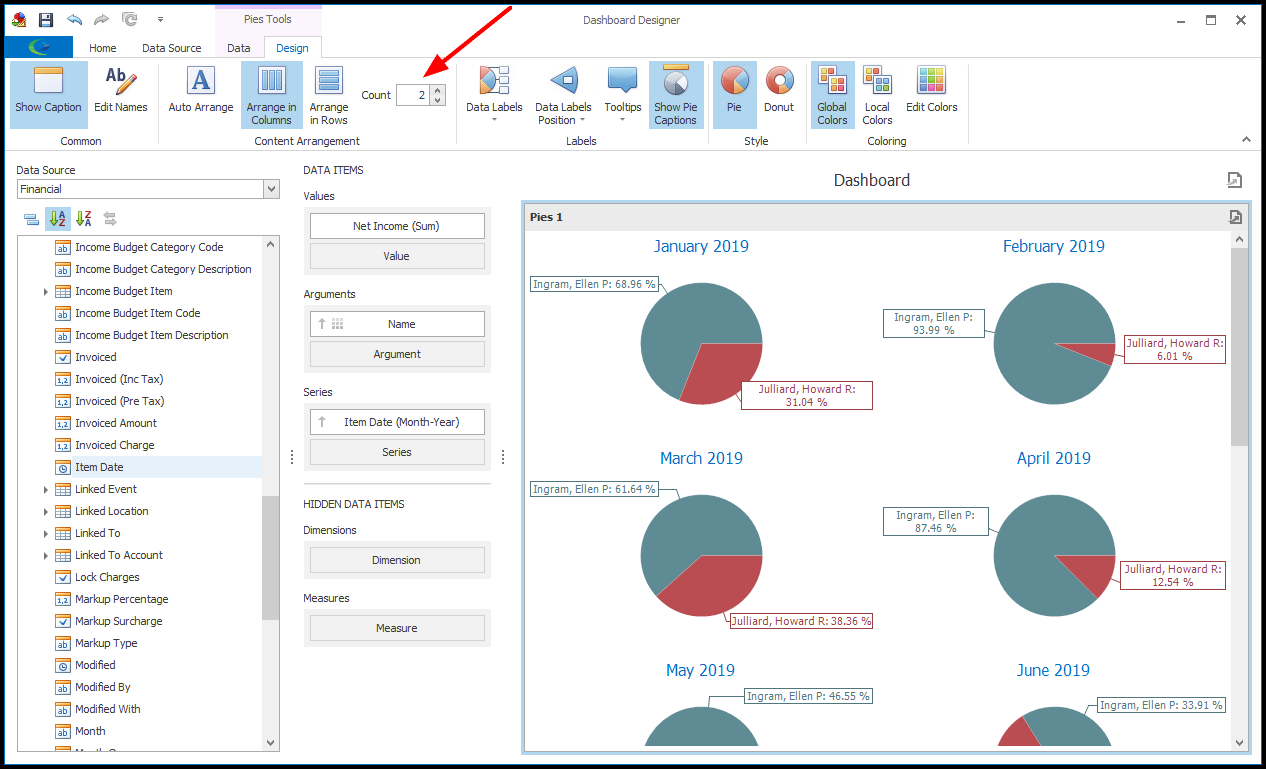The image size is (1266, 769).
Task: Undo last action in quick access toolbar
Action: tap(74, 19)
